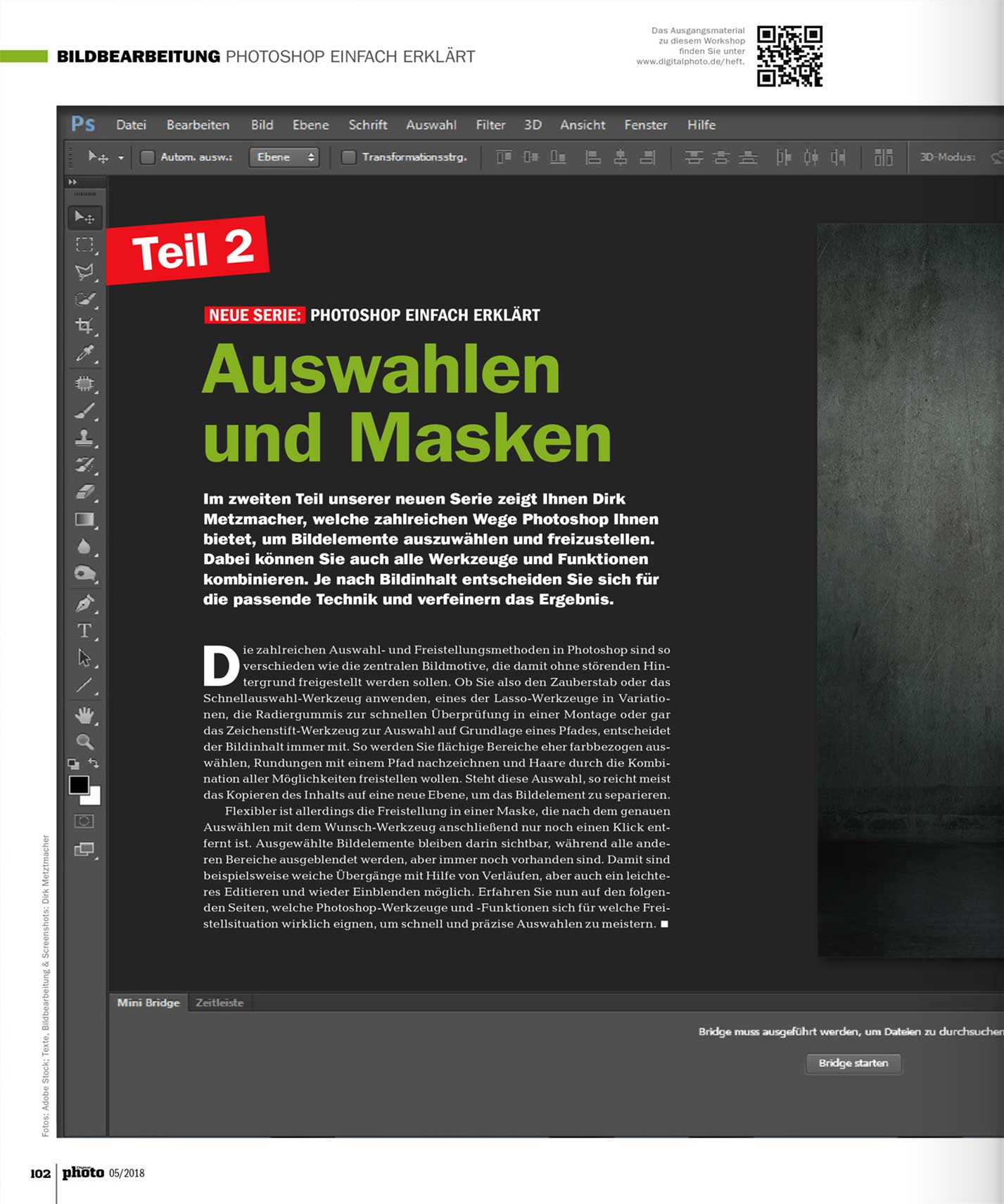The image size is (1004, 1204).
Task: Distribute vertical centers in options bar
Action: point(720,157)
